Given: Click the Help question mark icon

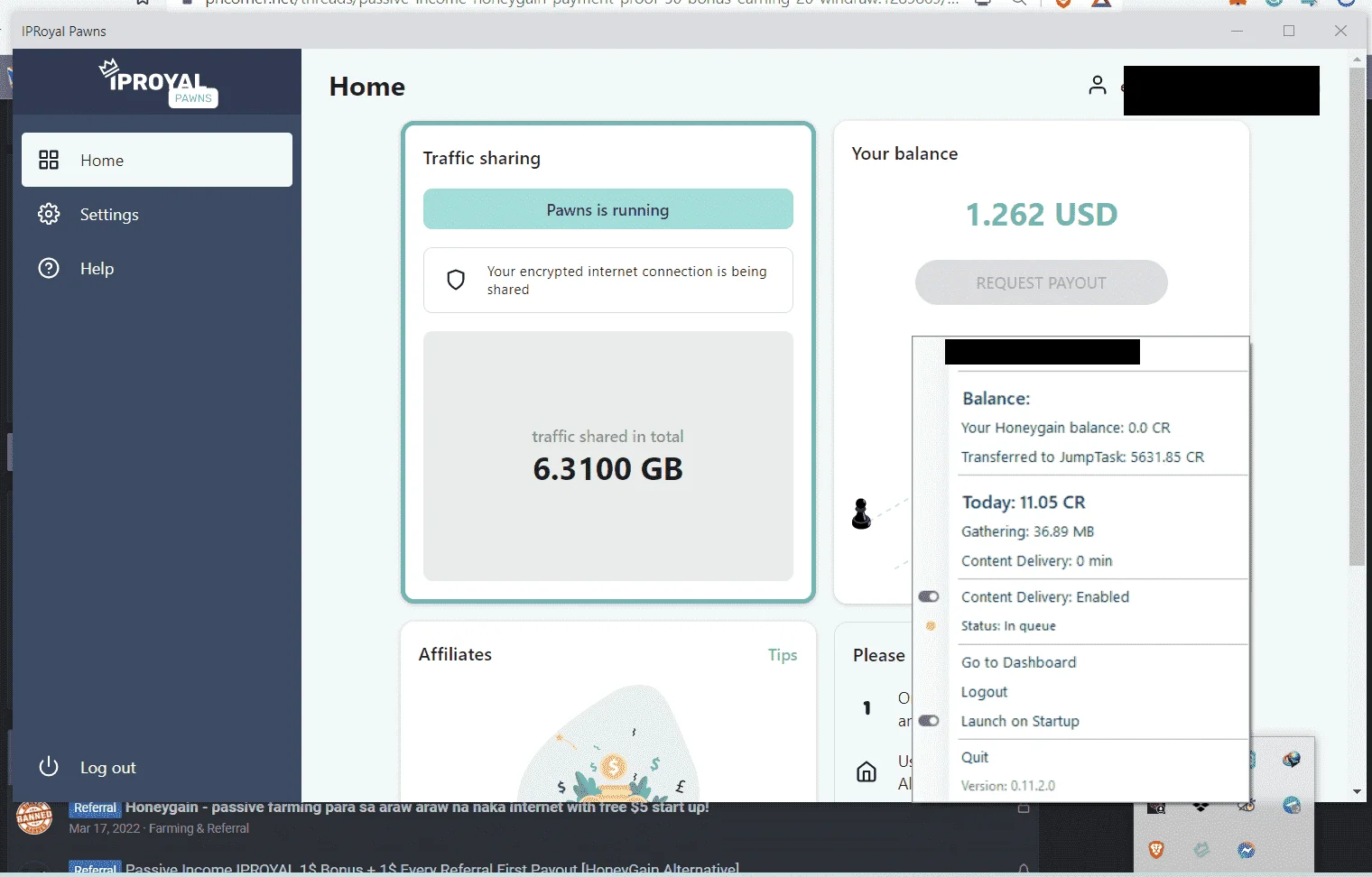Looking at the screenshot, I should pos(49,268).
